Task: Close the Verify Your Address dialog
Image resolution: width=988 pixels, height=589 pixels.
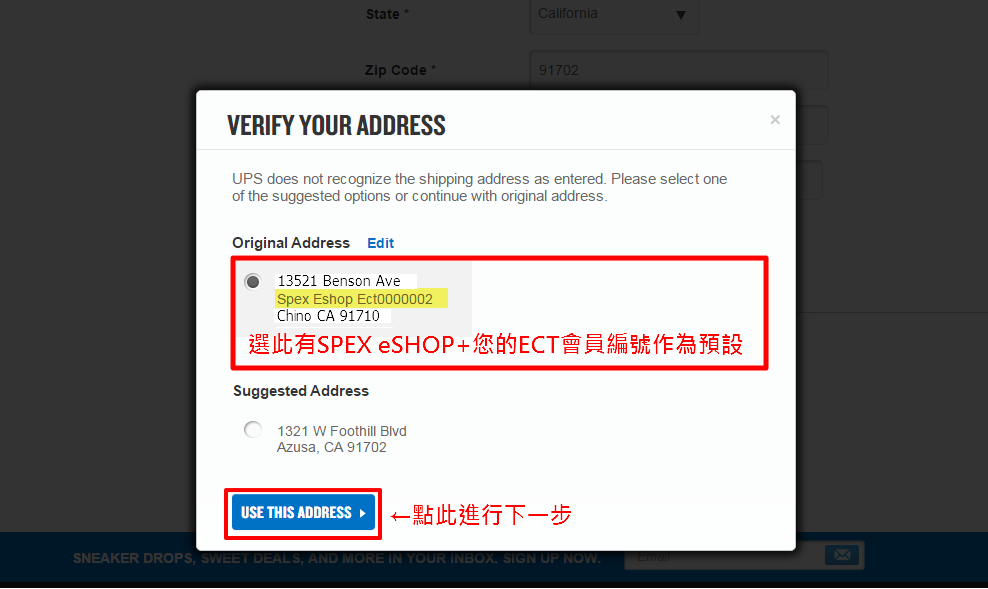Action: click(x=775, y=120)
